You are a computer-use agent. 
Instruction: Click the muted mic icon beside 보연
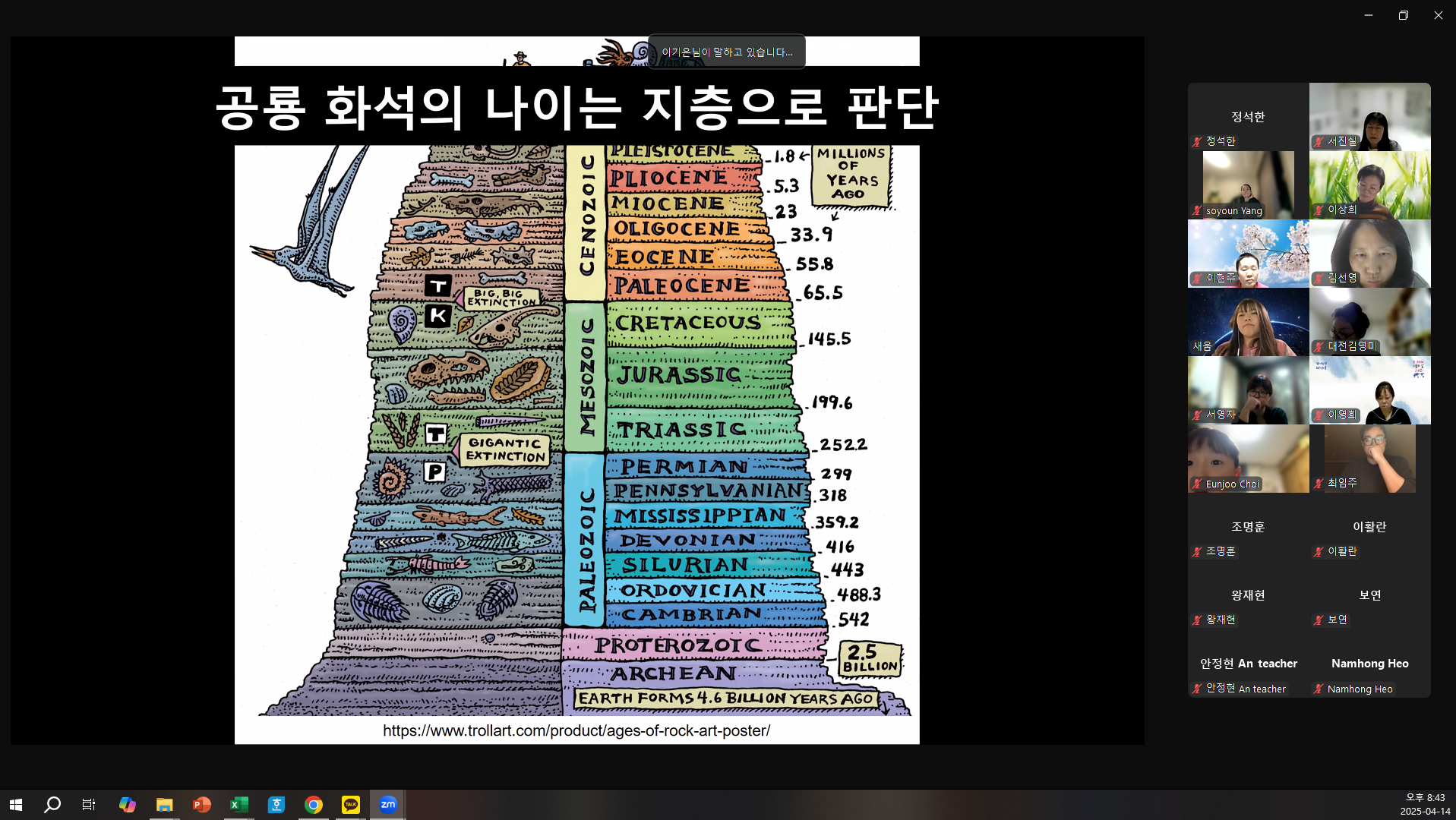click(1319, 620)
